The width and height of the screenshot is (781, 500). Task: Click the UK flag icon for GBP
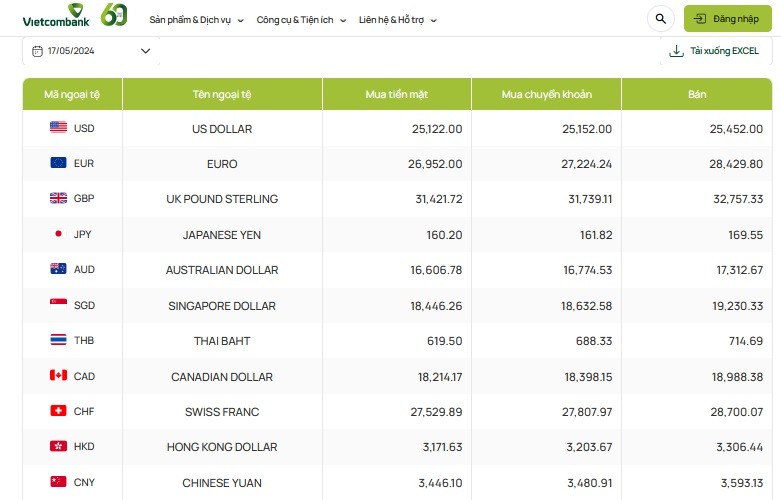point(58,198)
